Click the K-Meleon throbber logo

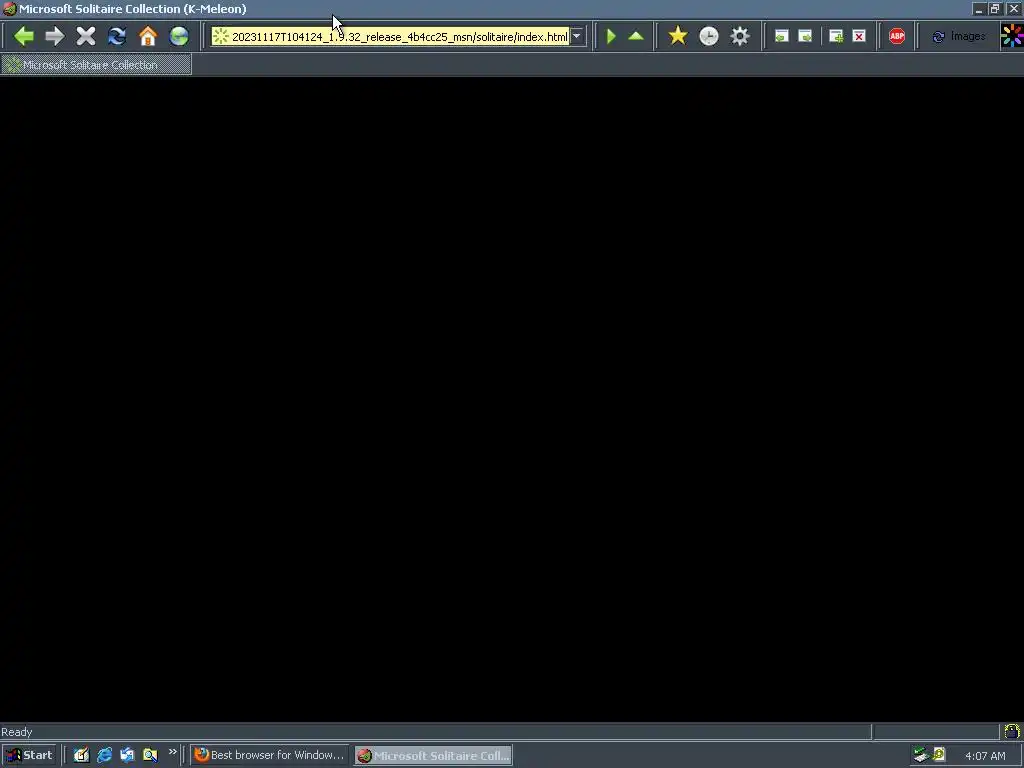tap(1012, 36)
